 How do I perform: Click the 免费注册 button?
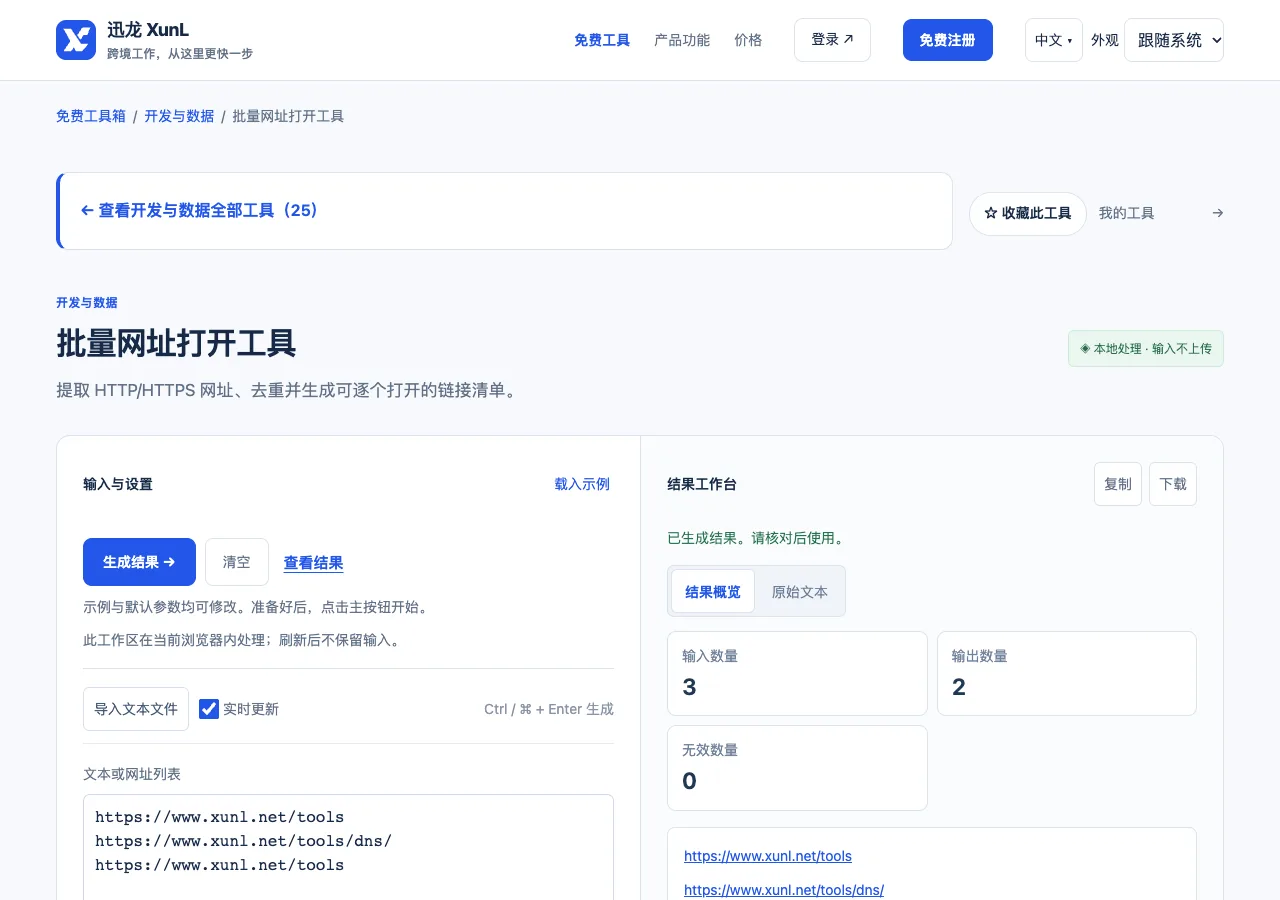point(947,40)
